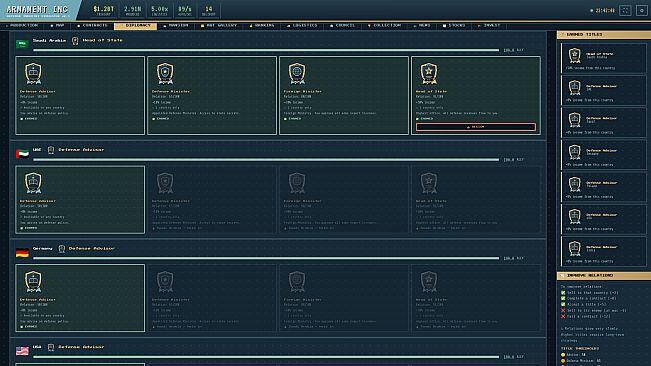651x366 pixels.
Task: Click the fullscreen toggle icon in header
Action: (625, 10)
